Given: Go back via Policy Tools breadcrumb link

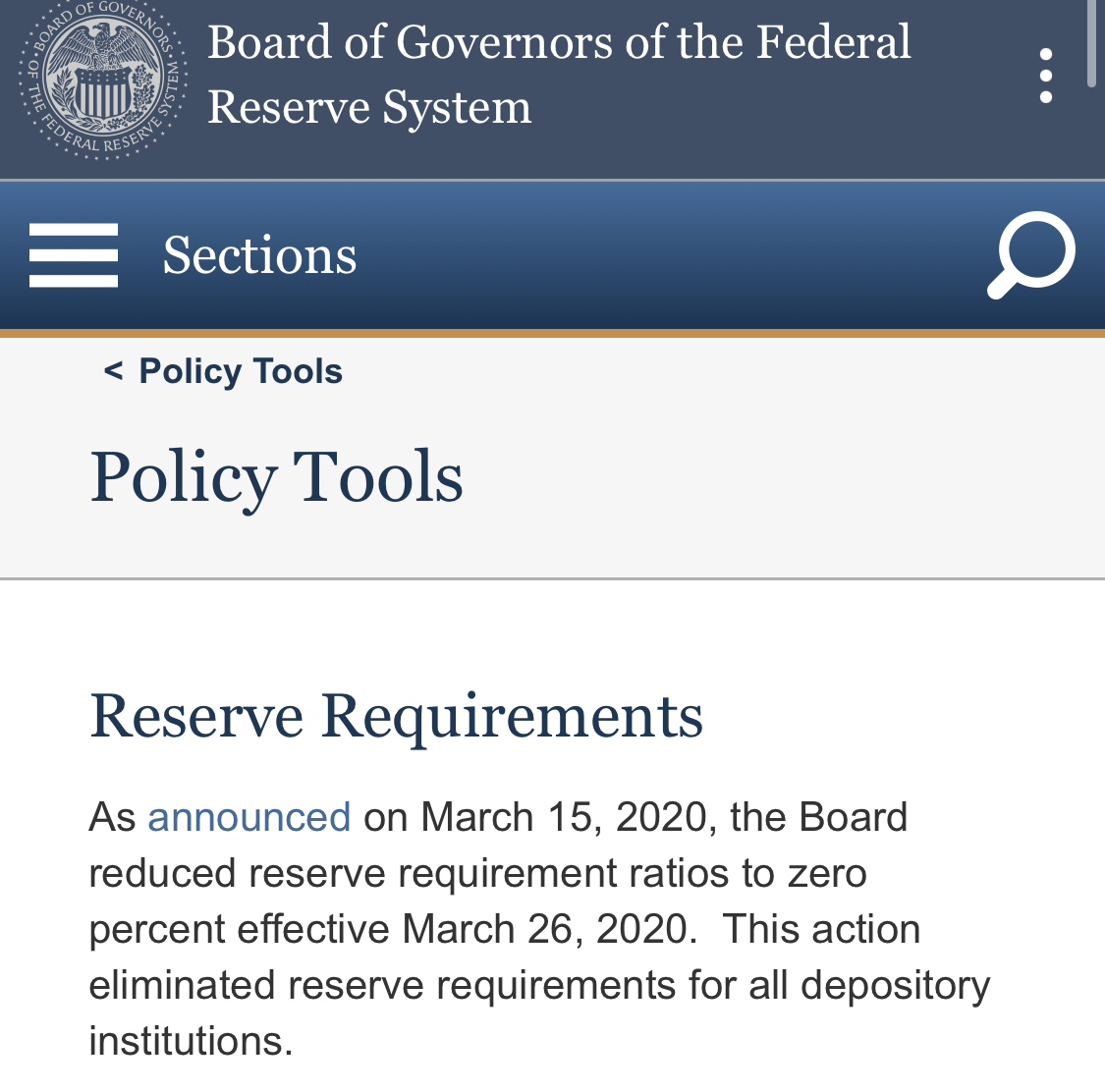Looking at the screenshot, I should click(241, 371).
